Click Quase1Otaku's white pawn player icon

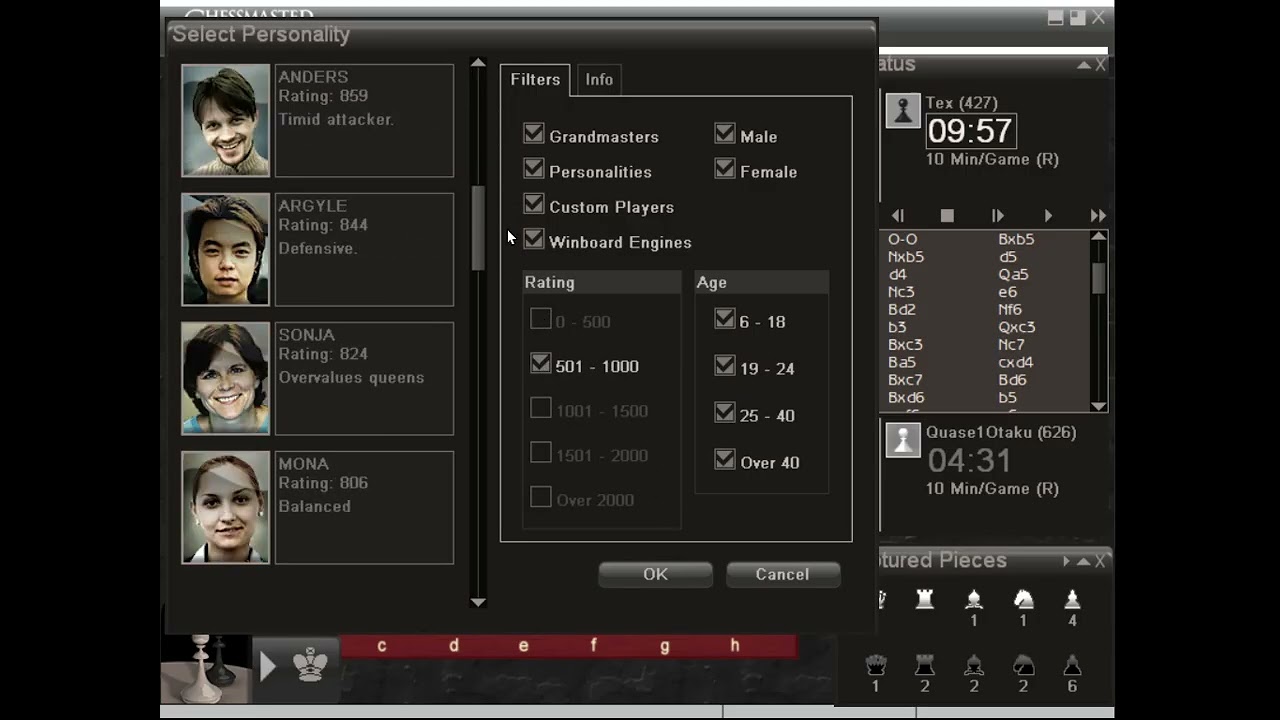[x=903, y=440]
